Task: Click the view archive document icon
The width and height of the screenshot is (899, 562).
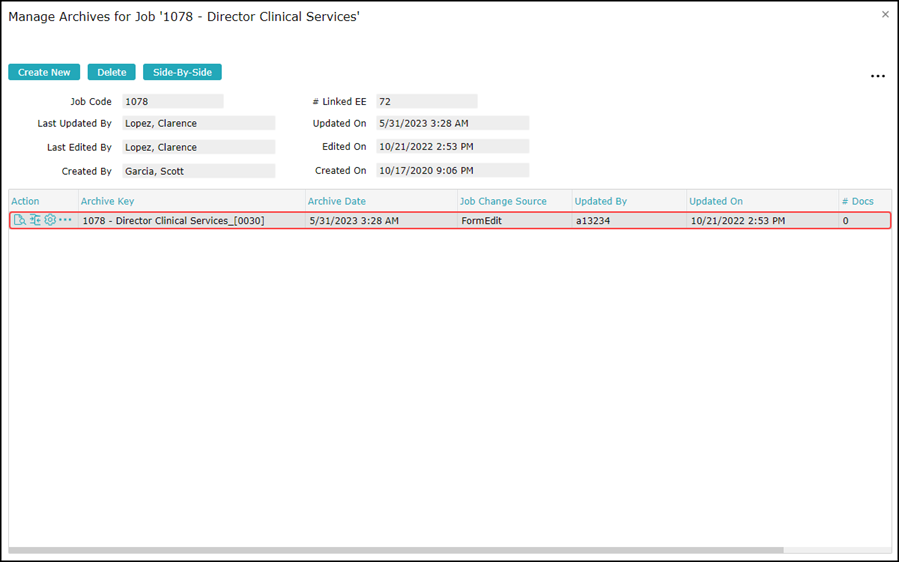Action: pyautogui.click(x=19, y=220)
